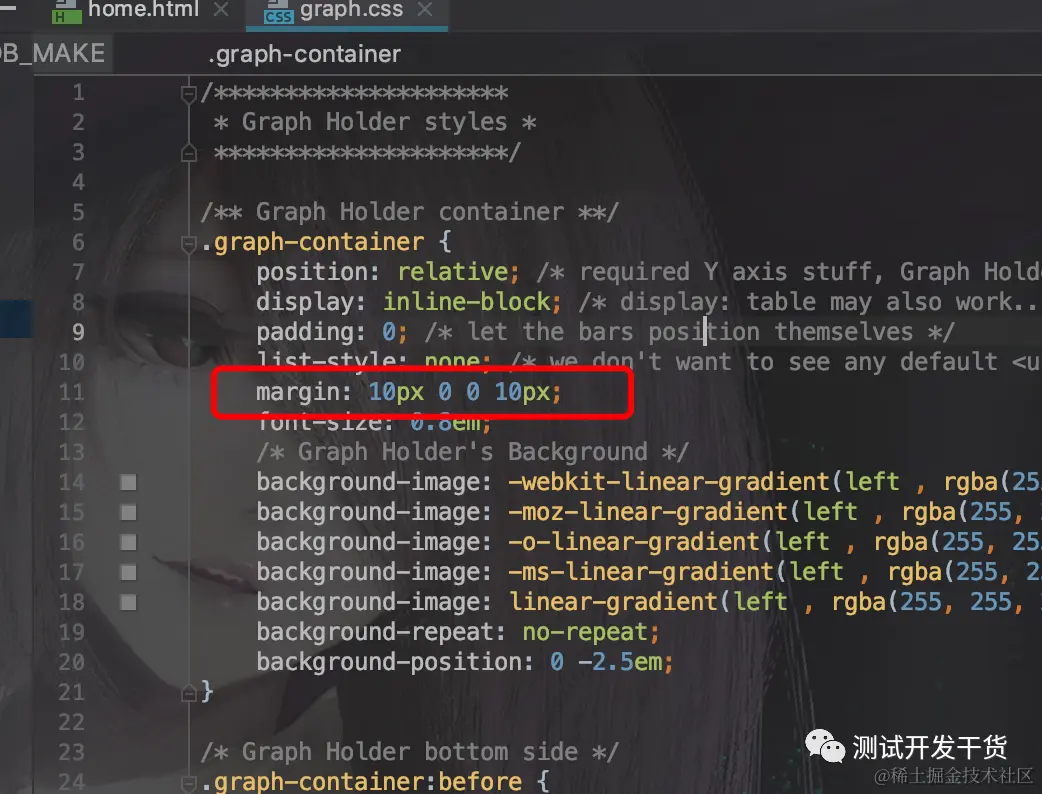
Task: Collapse the .graph-container:before rule at line 24
Action: point(189,784)
